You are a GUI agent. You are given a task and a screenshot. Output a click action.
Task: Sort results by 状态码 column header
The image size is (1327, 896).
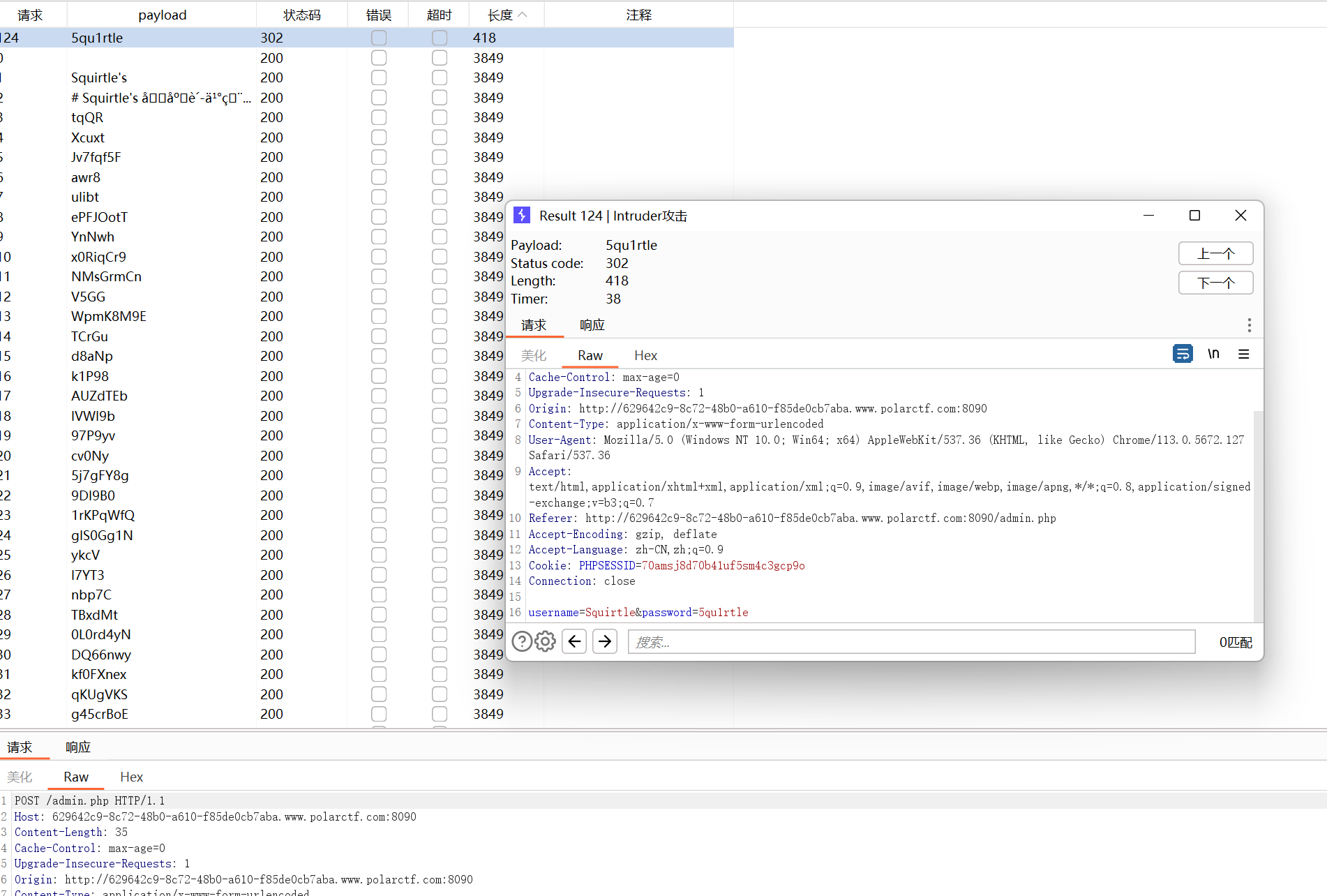pyautogui.click(x=301, y=15)
